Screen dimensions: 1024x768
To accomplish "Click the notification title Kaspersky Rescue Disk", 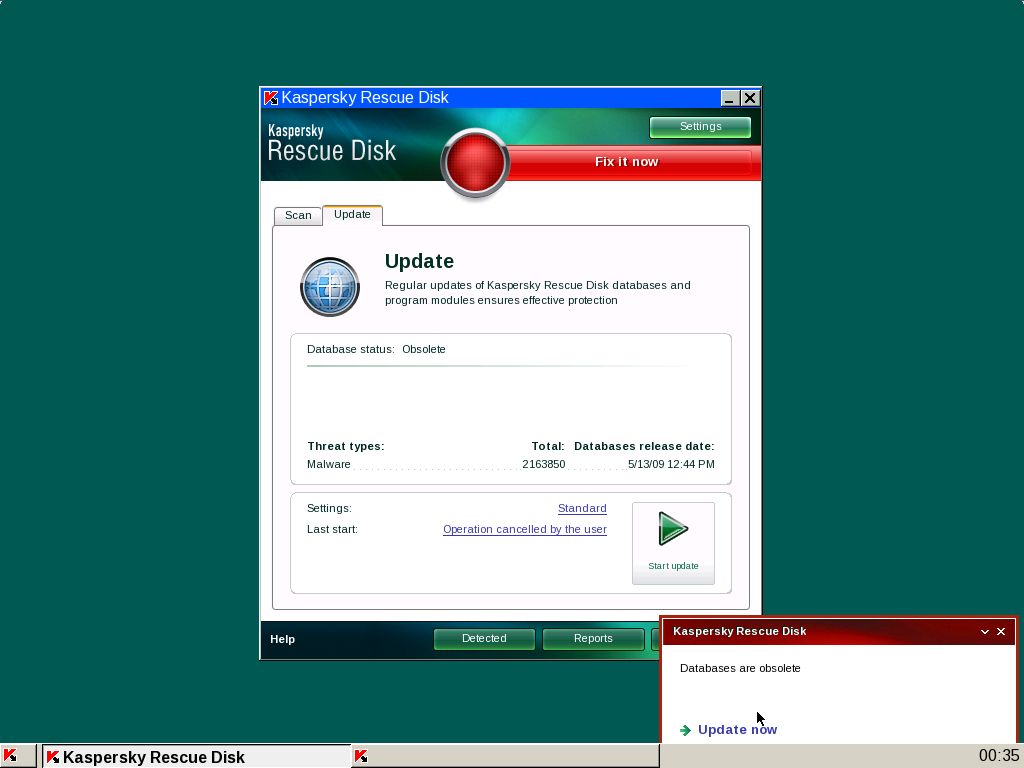I will pos(739,632).
